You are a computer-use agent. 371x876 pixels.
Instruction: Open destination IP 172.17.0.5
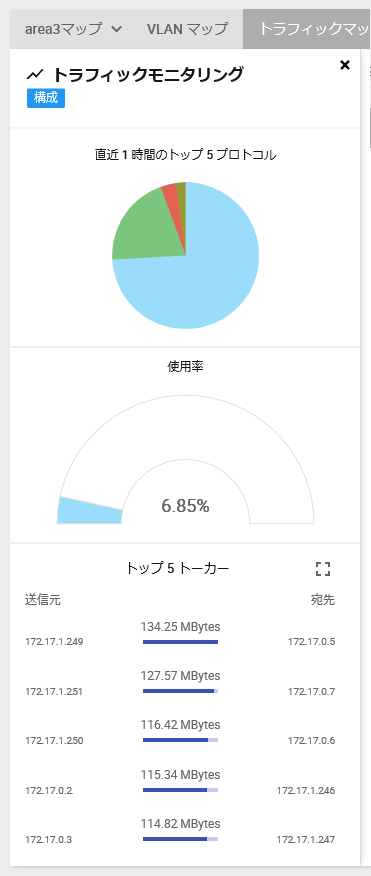[x=312, y=642]
